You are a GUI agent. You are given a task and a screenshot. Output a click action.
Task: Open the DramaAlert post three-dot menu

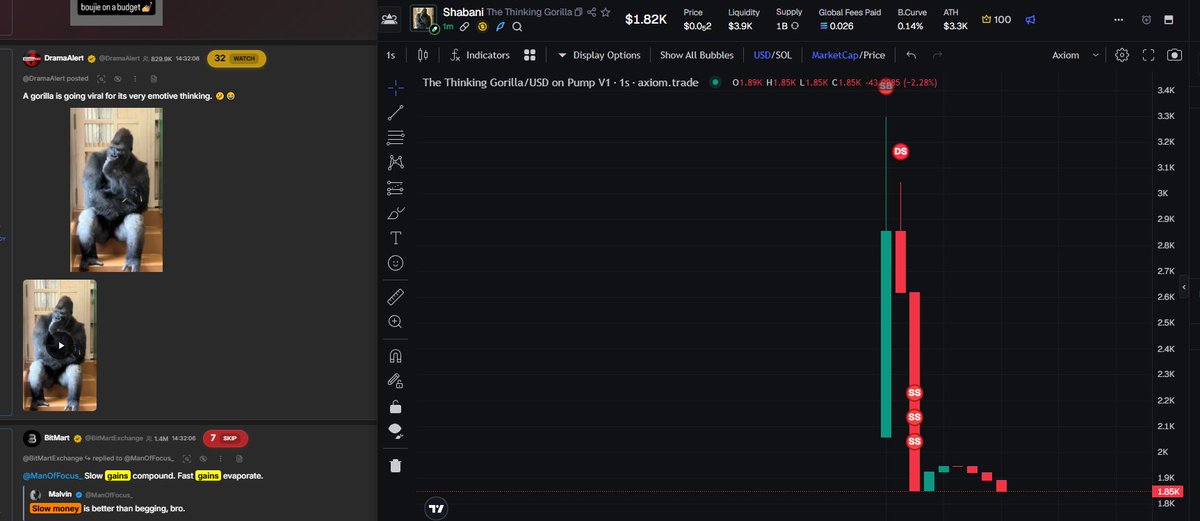[136, 77]
